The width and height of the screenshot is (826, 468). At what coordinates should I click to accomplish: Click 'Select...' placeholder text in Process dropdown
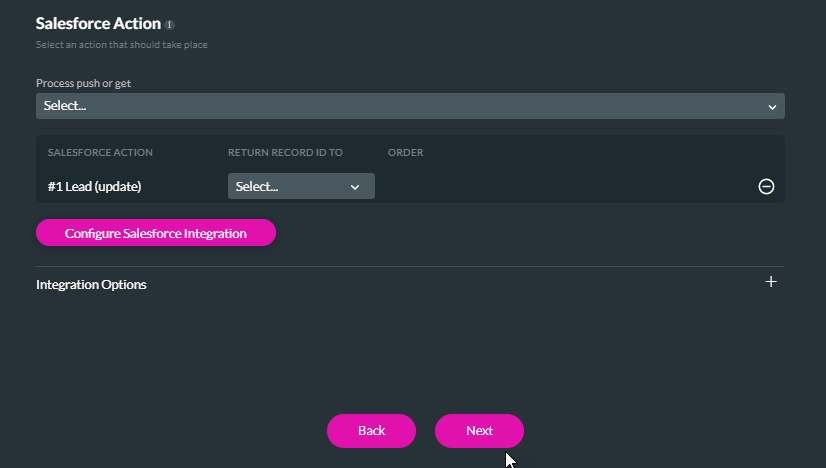[x=65, y=106]
